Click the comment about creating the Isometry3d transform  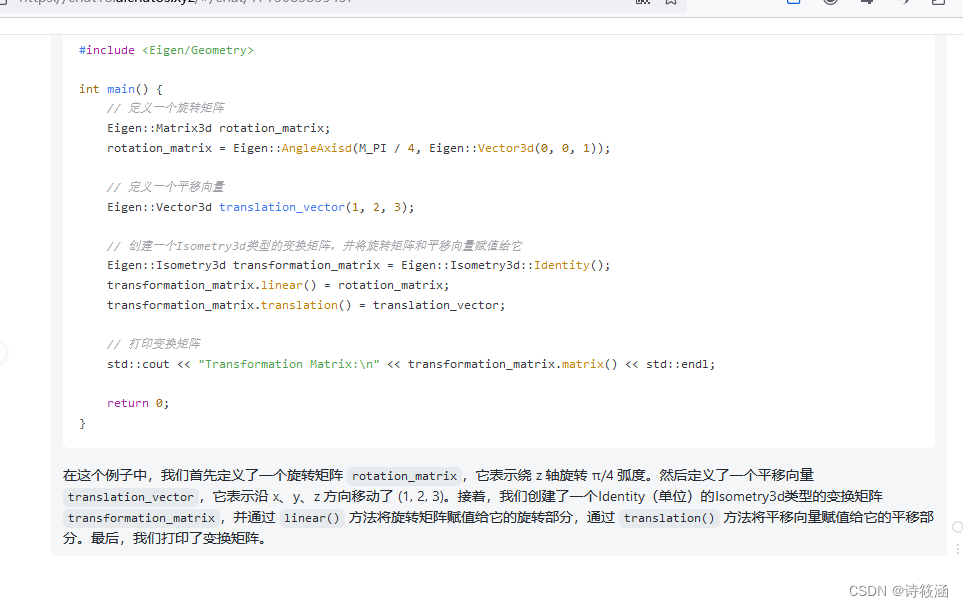tap(314, 246)
